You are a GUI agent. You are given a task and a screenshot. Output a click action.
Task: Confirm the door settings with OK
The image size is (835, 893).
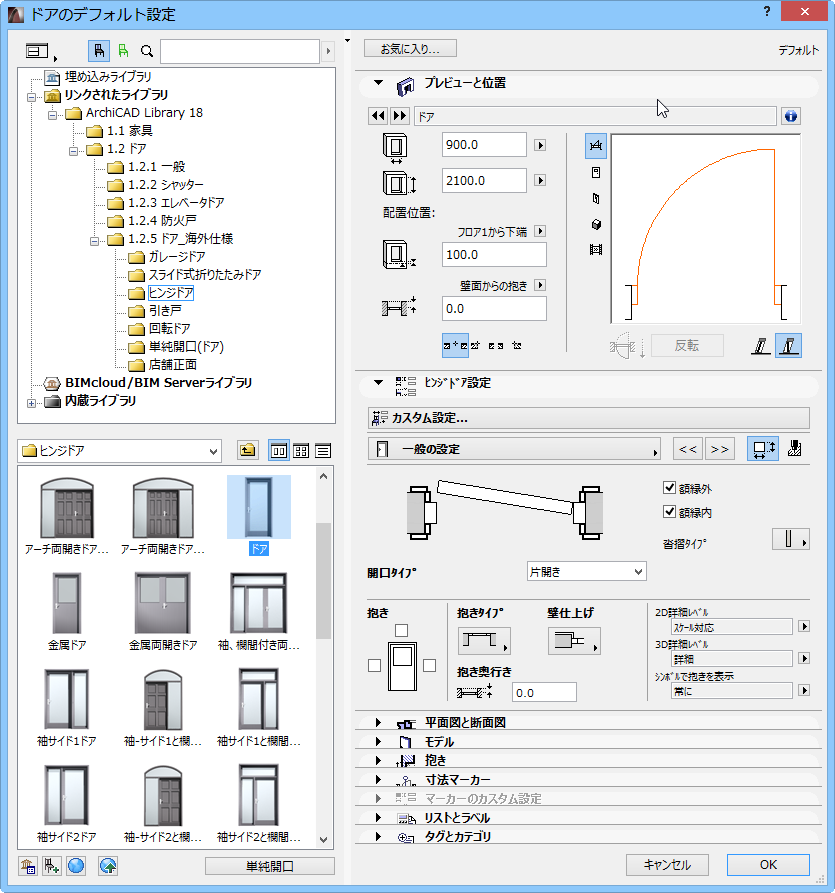[767, 865]
